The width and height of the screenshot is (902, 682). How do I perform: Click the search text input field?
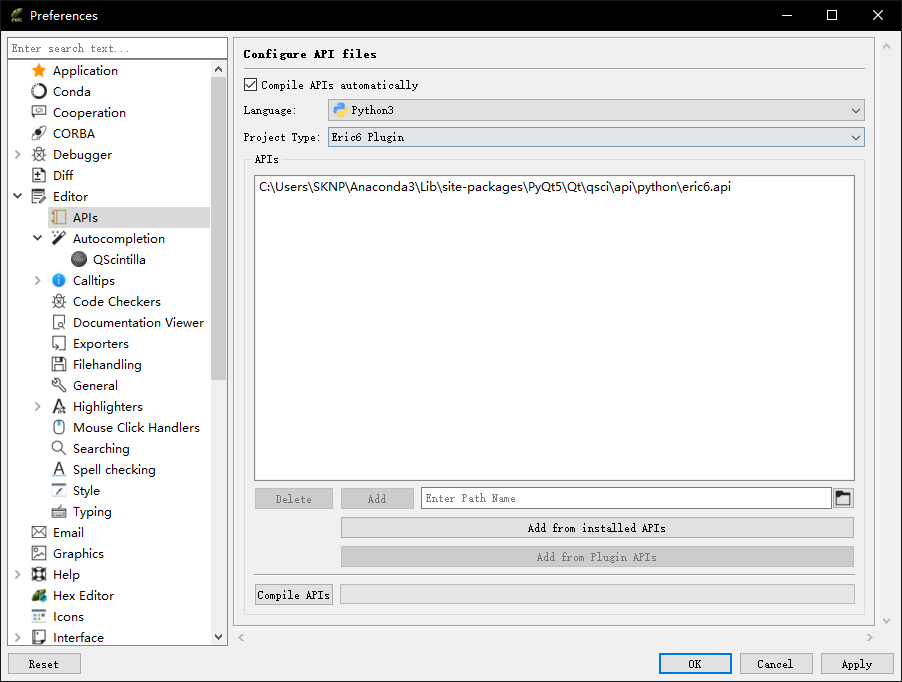pos(117,48)
